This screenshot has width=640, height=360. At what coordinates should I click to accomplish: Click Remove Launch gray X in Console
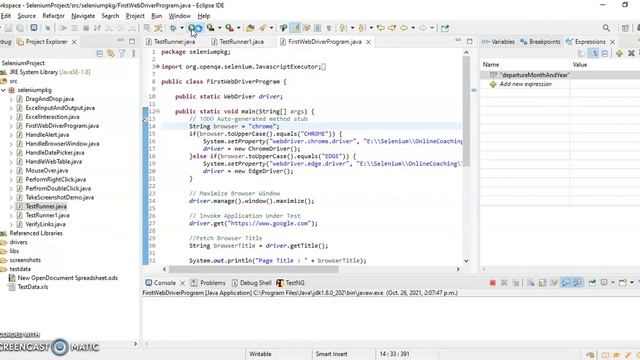504,282
